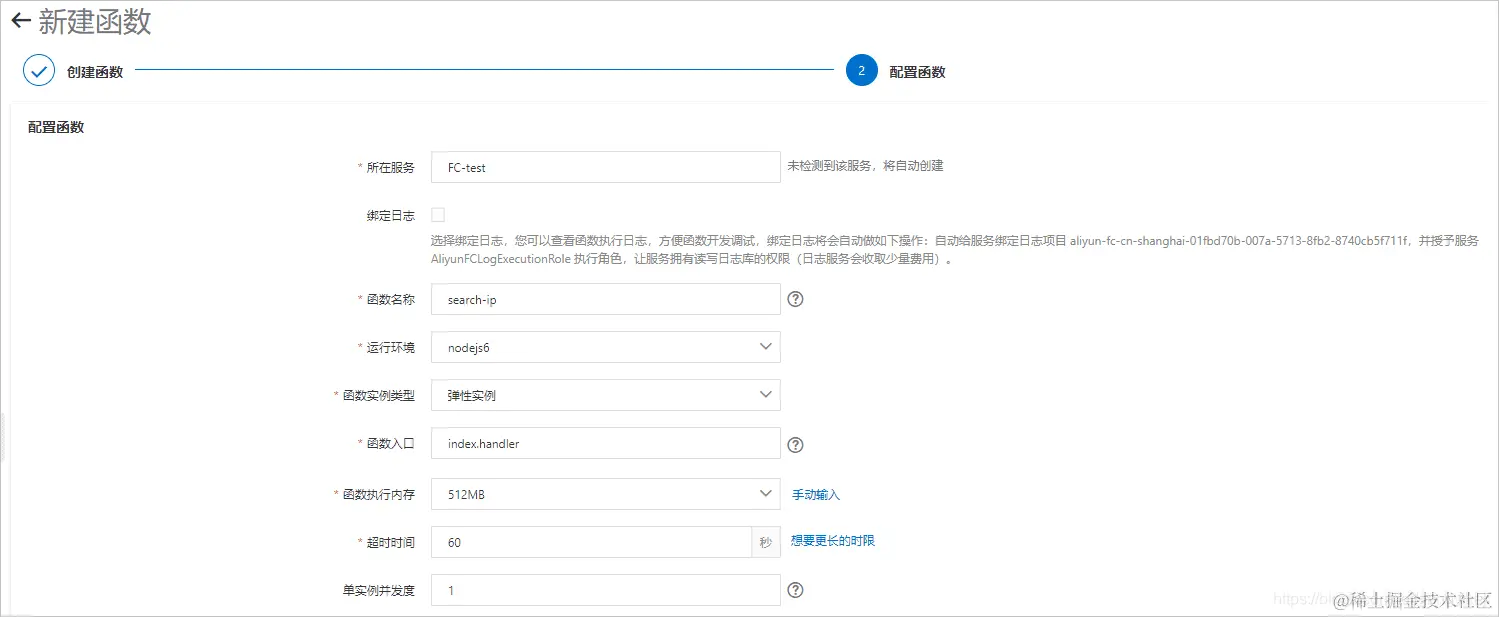Screen dimensions: 1499x617
Task: Click inside the 超时时间 value field
Action: (590, 541)
